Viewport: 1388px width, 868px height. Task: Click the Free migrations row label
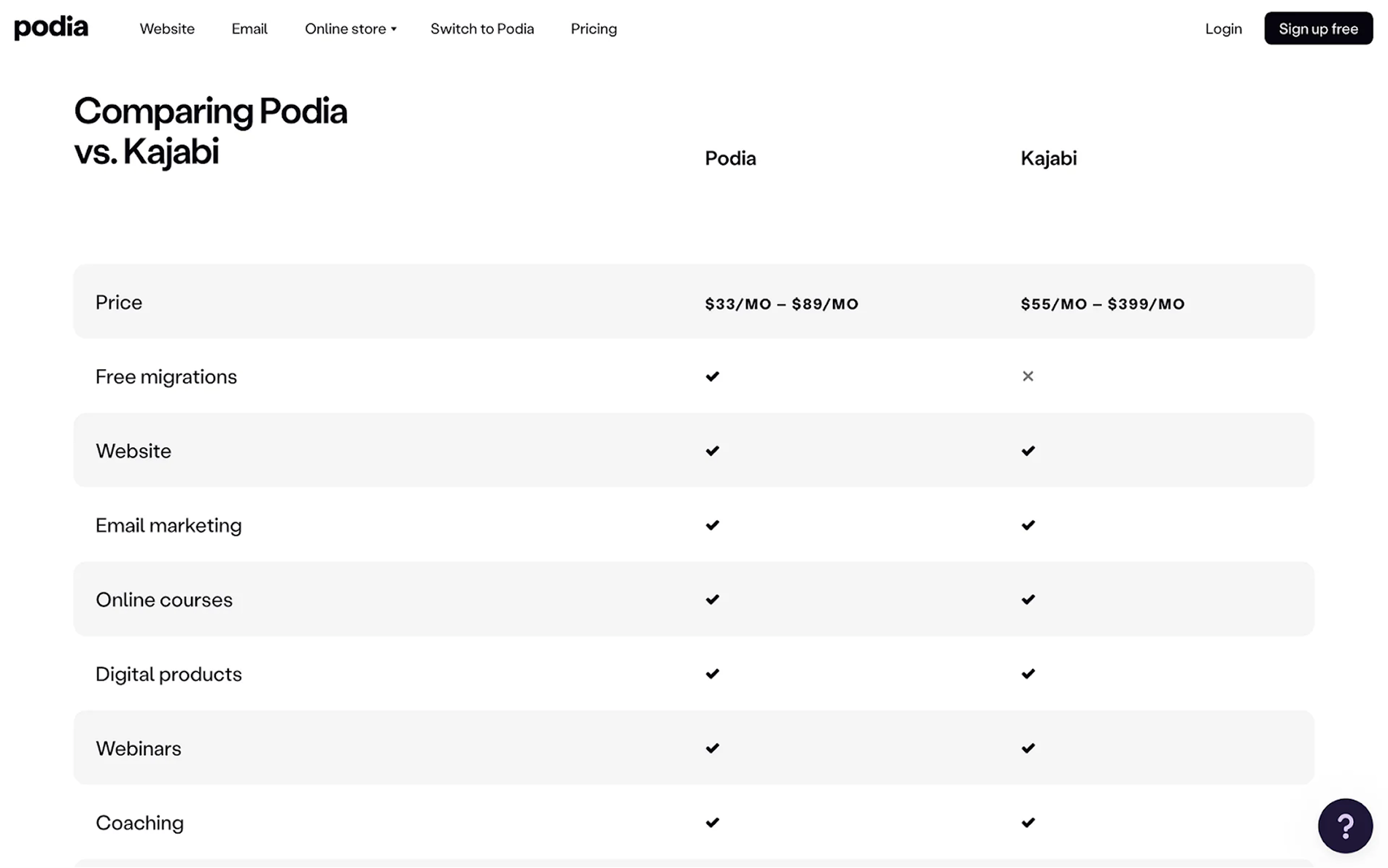(166, 376)
